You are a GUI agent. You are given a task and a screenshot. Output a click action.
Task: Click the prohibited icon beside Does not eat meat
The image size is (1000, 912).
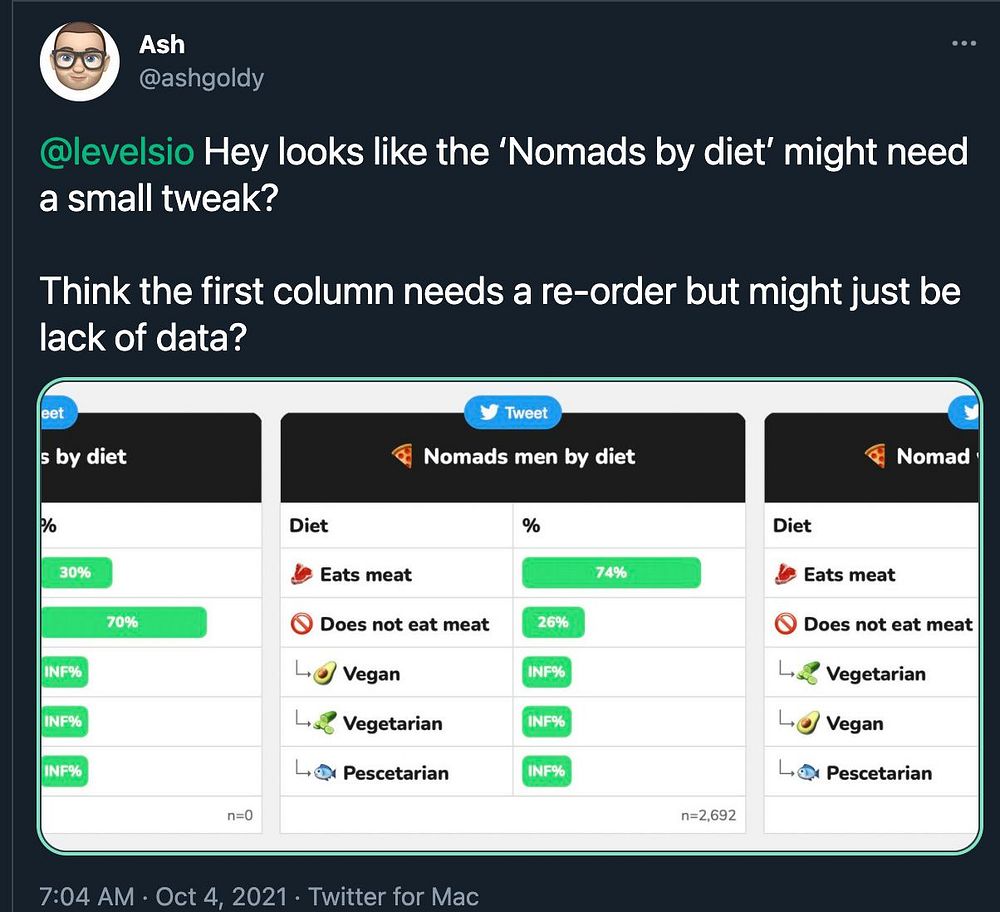pyautogui.click(x=302, y=624)
